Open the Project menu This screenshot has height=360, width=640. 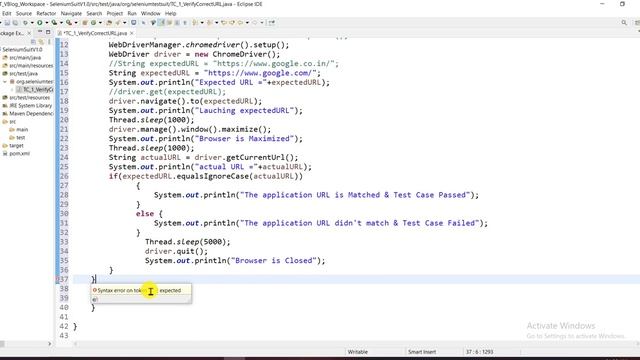pos(115,13)
